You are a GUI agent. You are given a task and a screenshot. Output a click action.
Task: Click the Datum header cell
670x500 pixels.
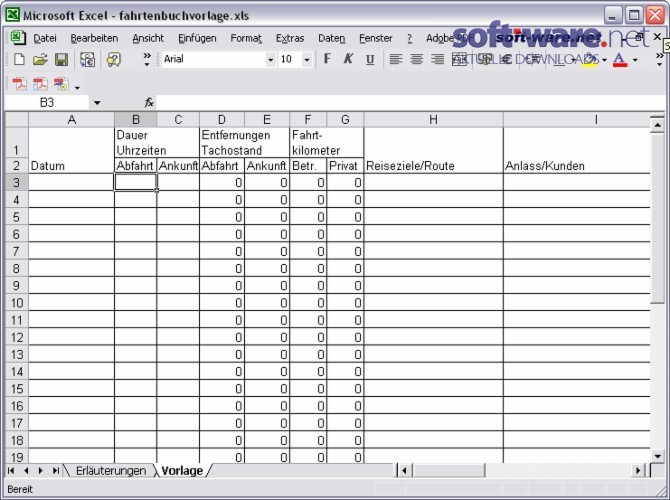(71, 166)
